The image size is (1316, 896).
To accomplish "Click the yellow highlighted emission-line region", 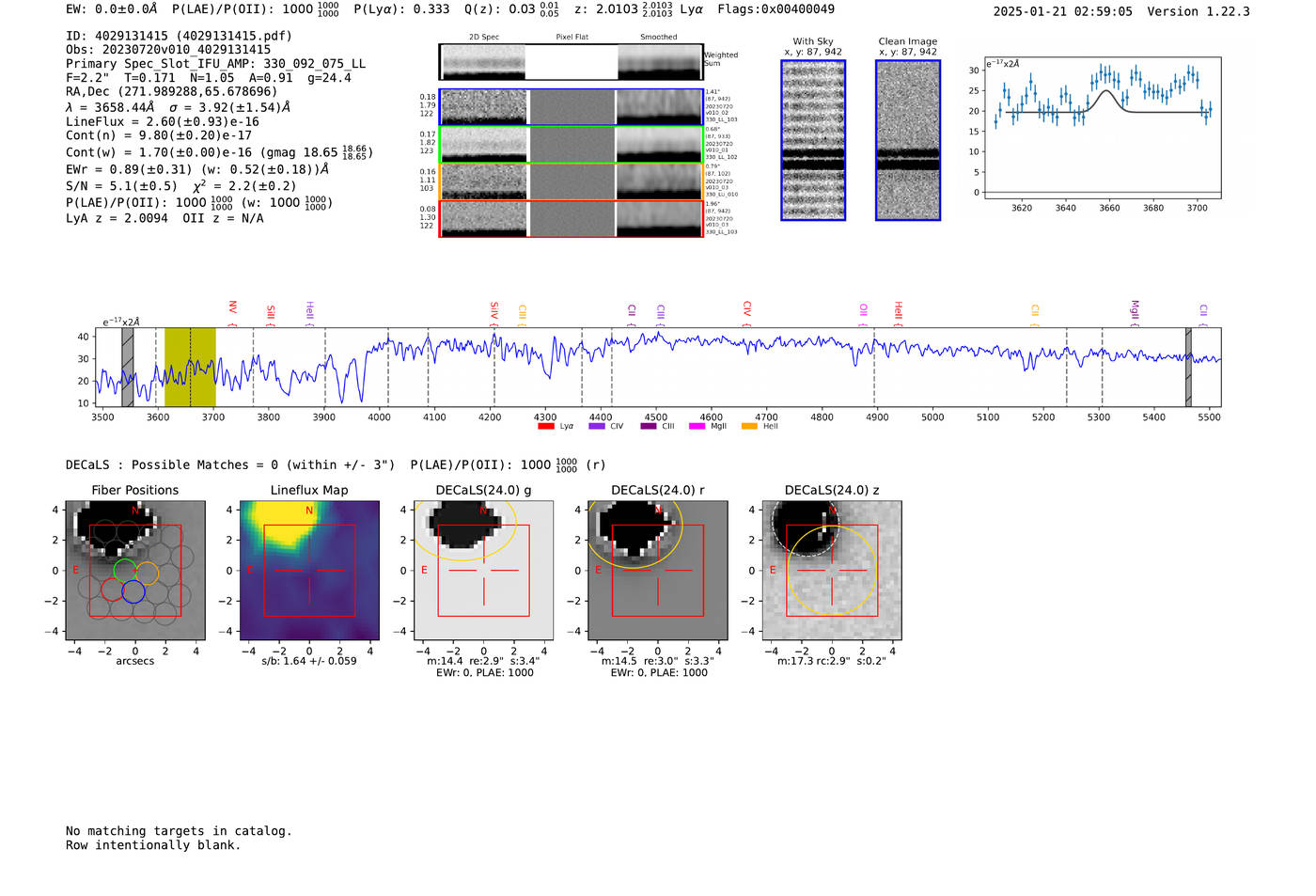I will [190, 367].
